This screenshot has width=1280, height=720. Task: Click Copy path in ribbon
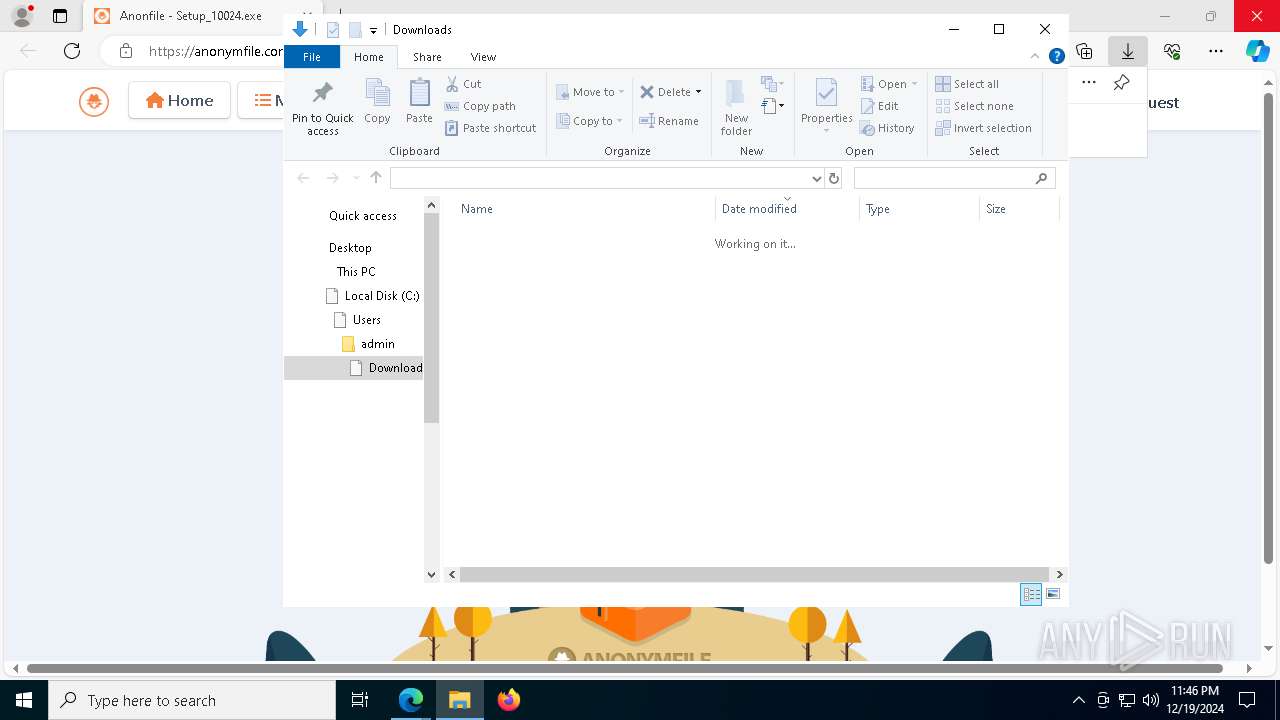480,106
